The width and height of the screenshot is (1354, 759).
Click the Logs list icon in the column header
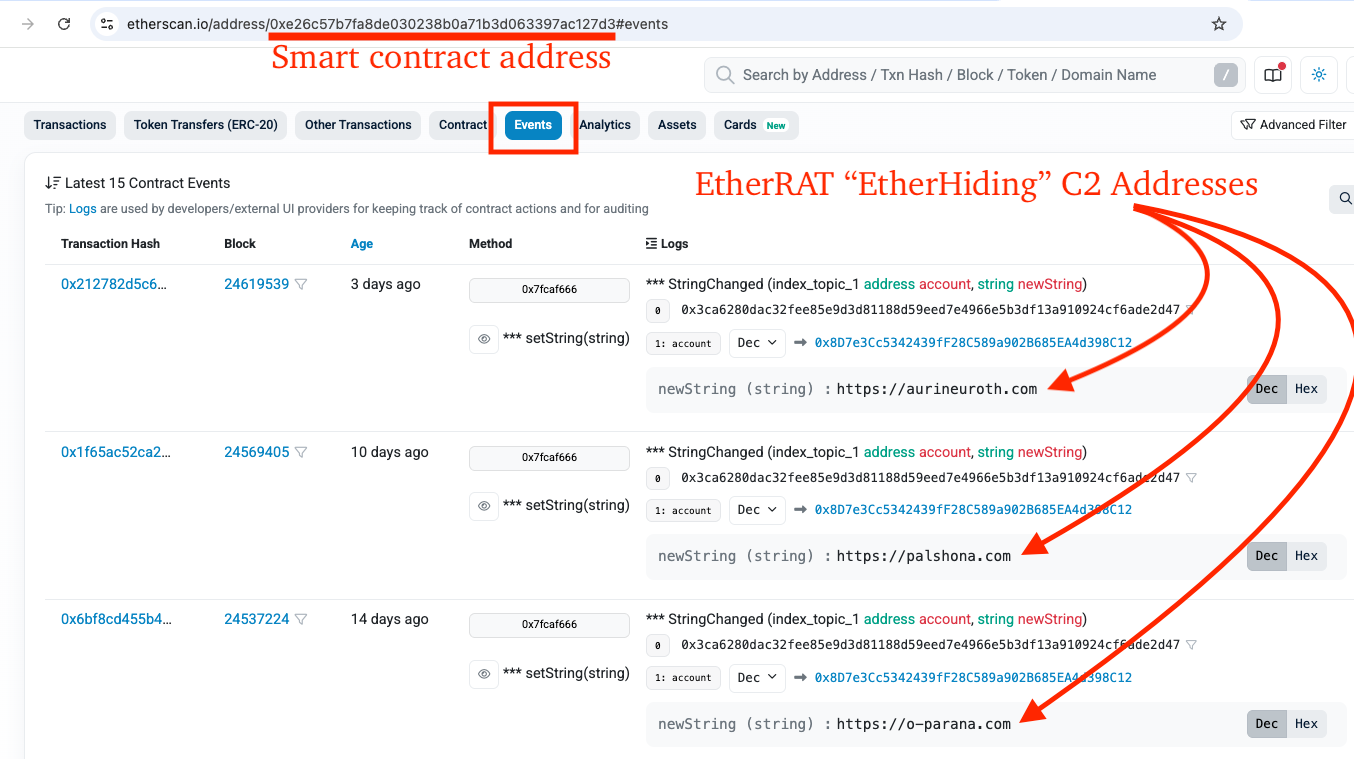pos(649,243)
